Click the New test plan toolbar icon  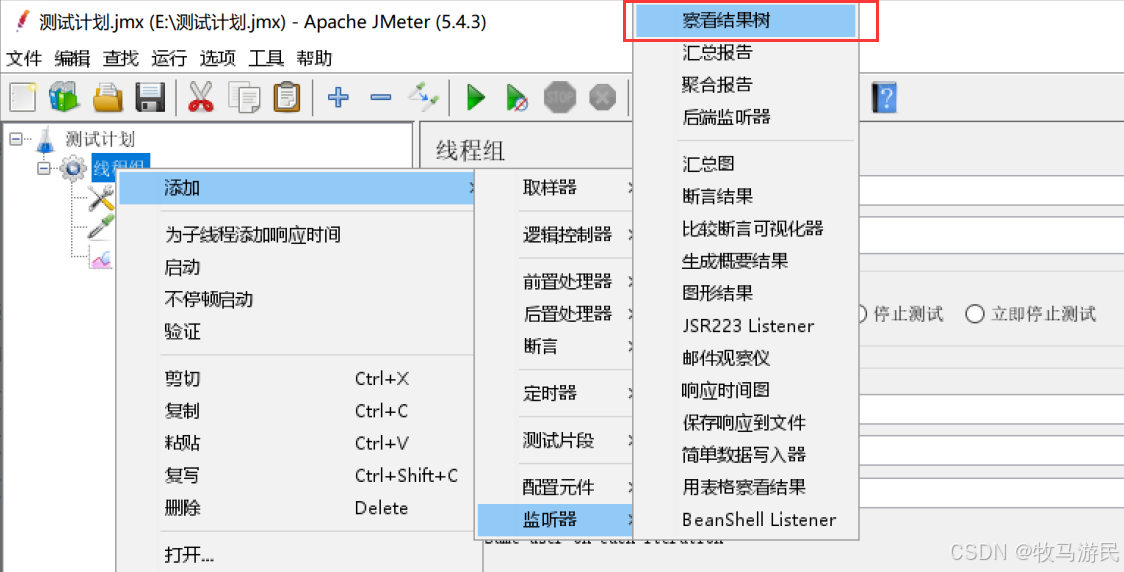(x=23, y=97)
